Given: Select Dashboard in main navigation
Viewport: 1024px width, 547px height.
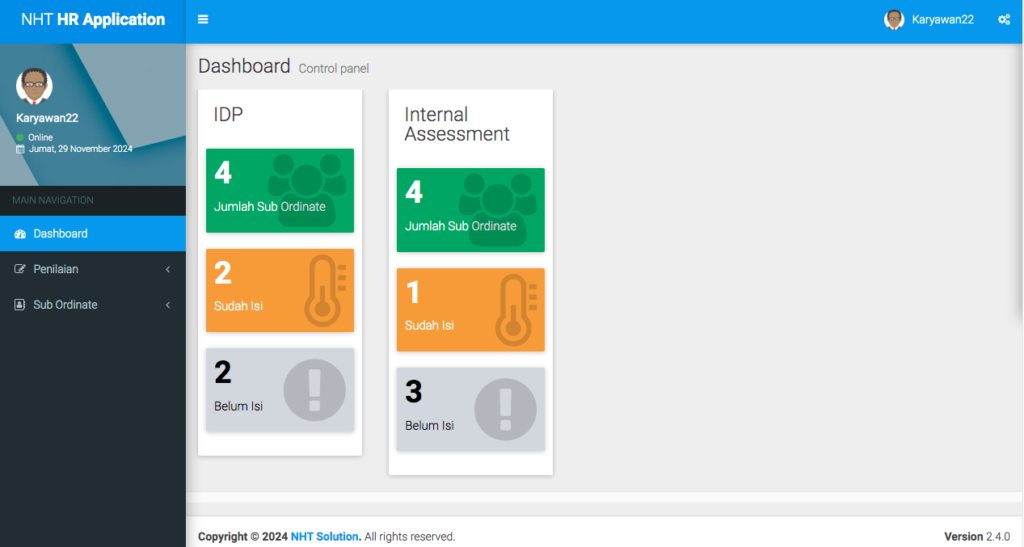Looking at the screenshot, I should click(60, 234).
